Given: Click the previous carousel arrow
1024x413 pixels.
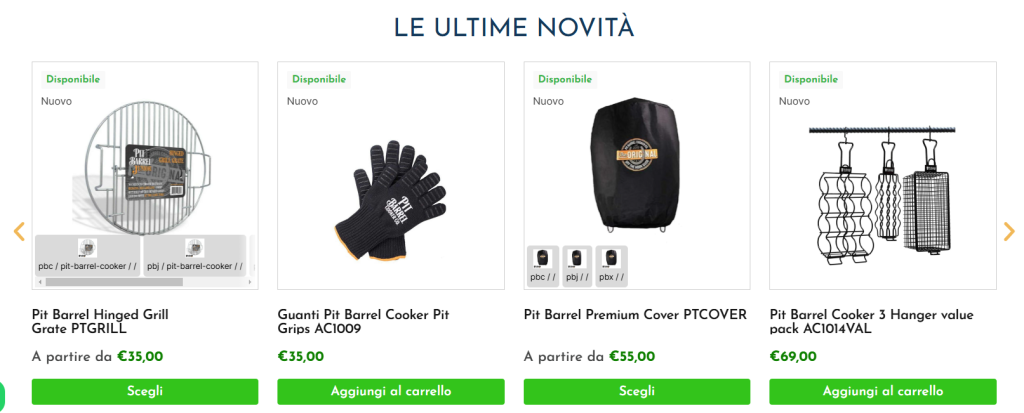Looking at the screenshot, I should point(19,231).
